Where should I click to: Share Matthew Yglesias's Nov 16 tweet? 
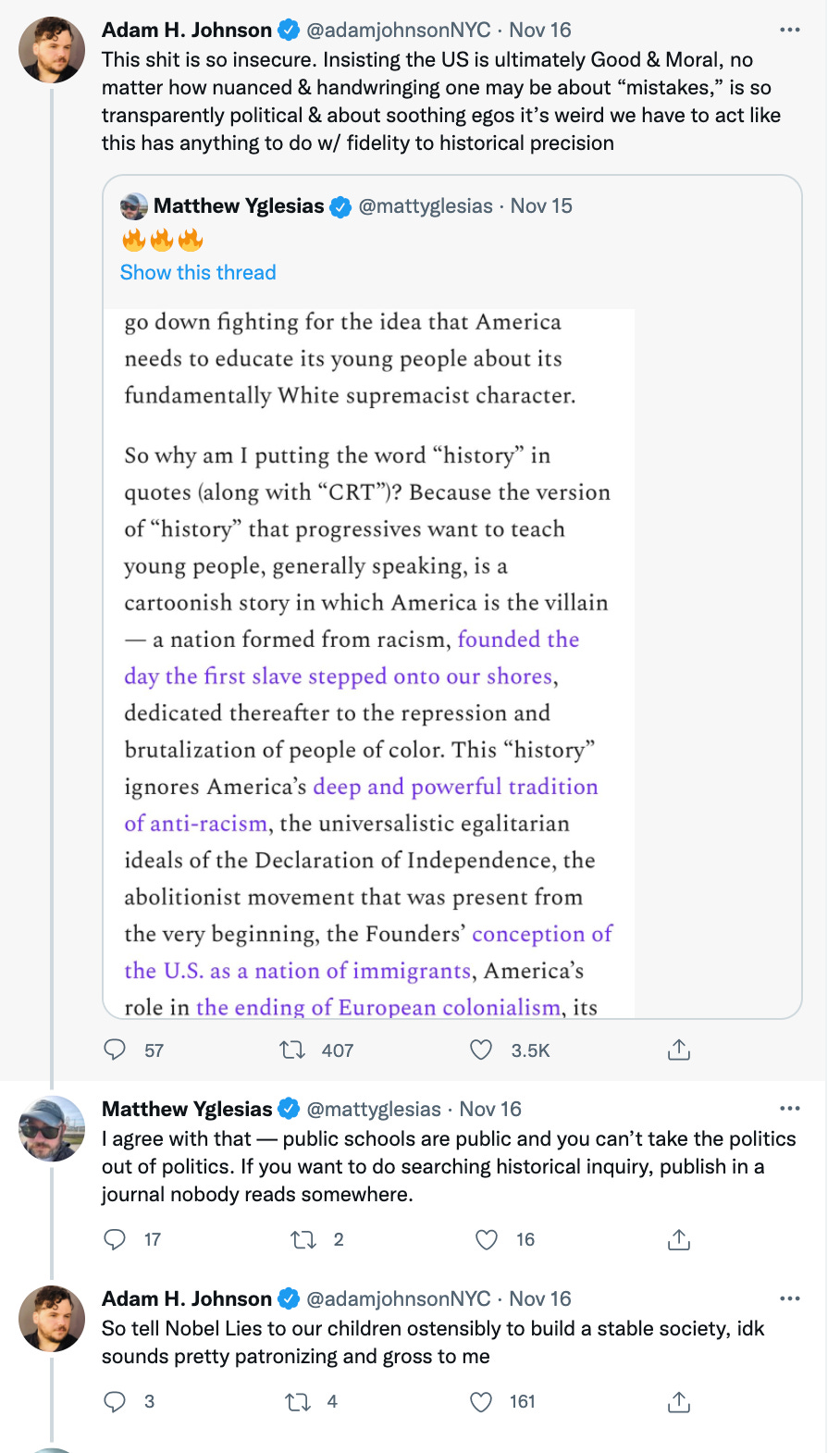[679, 1239]
